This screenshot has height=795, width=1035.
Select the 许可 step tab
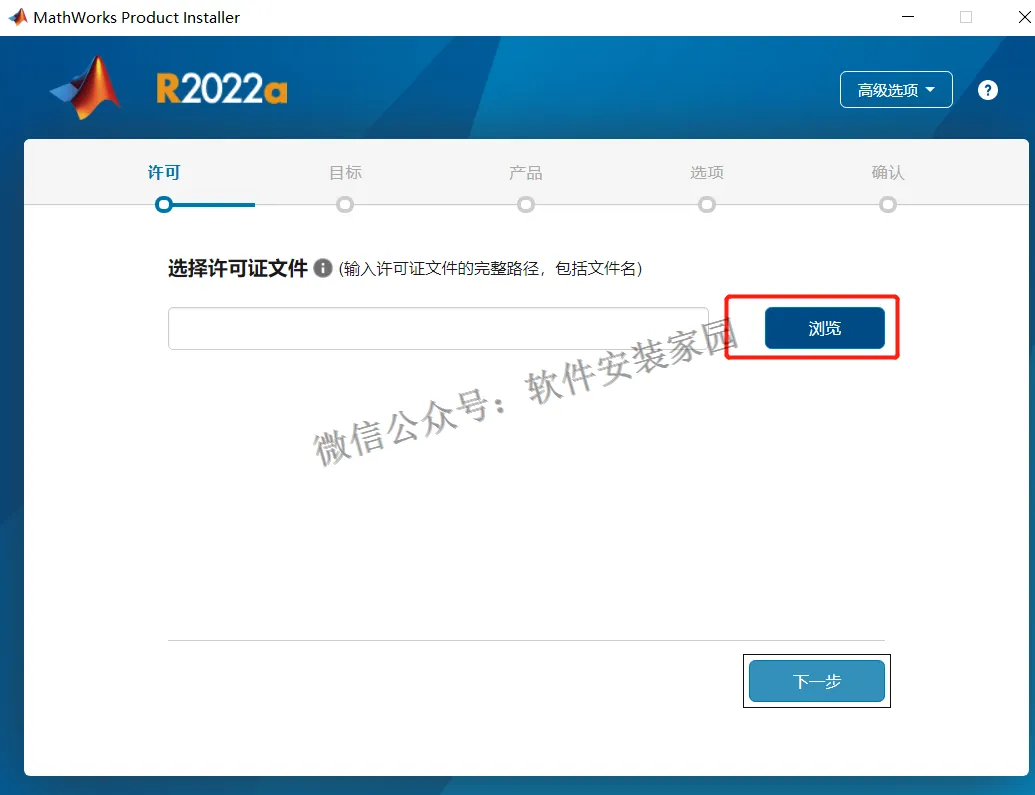click(164, 172)
